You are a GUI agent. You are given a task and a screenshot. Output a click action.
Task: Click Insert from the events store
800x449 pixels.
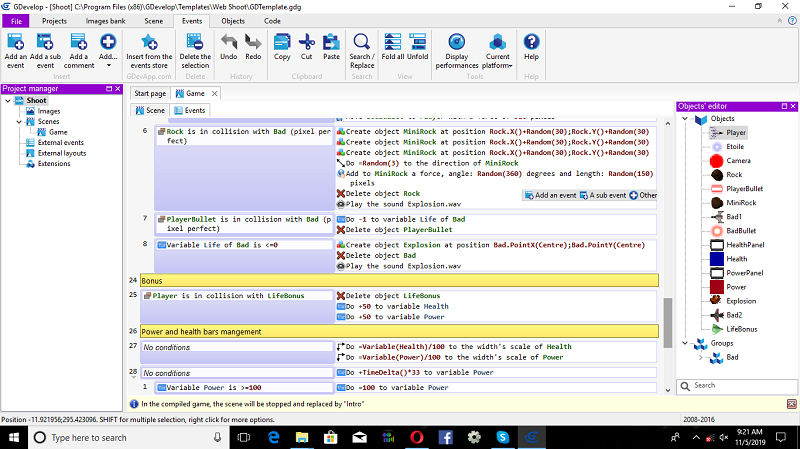(149, 42)
